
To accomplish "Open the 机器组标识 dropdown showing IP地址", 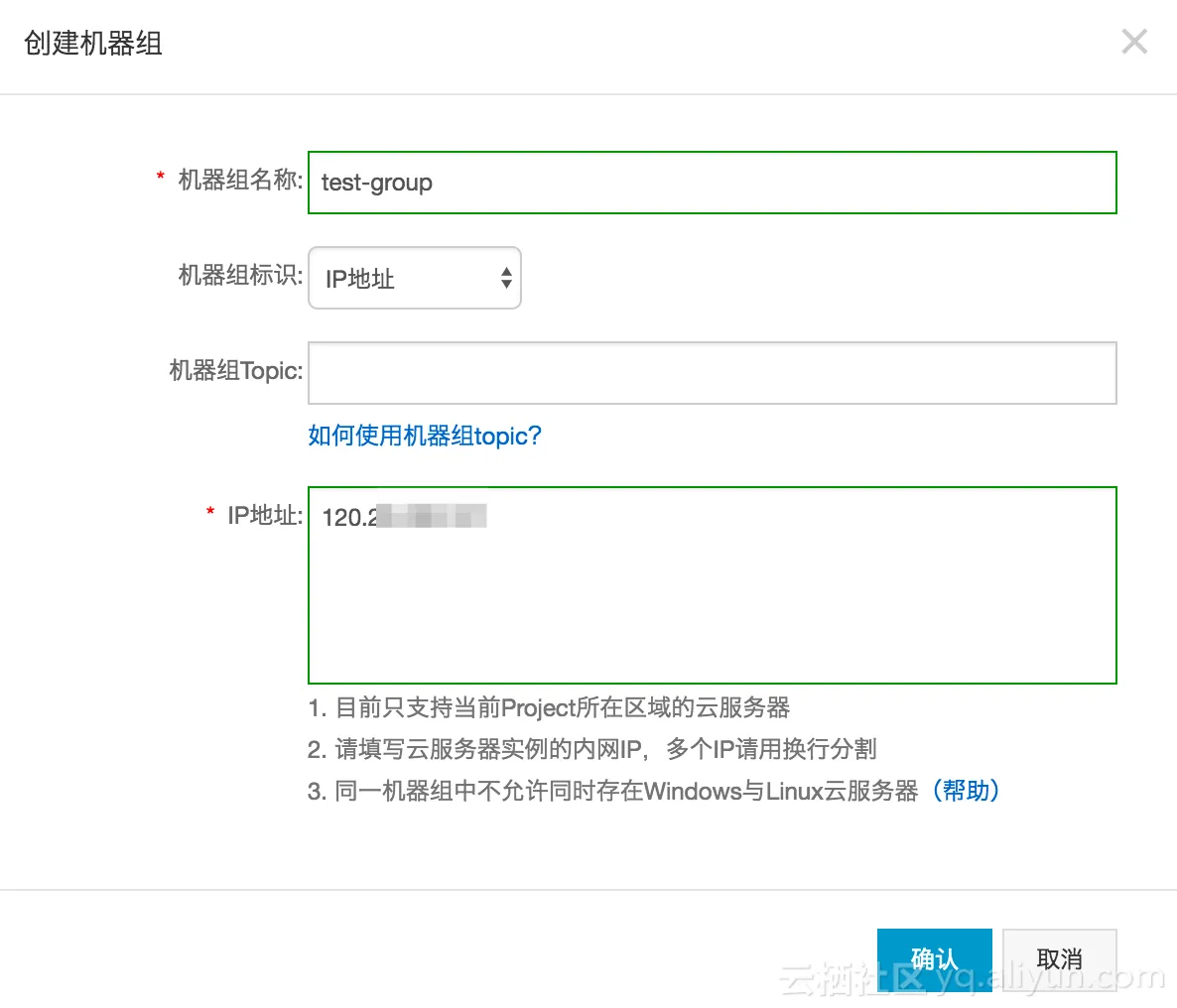I will 415,278.
